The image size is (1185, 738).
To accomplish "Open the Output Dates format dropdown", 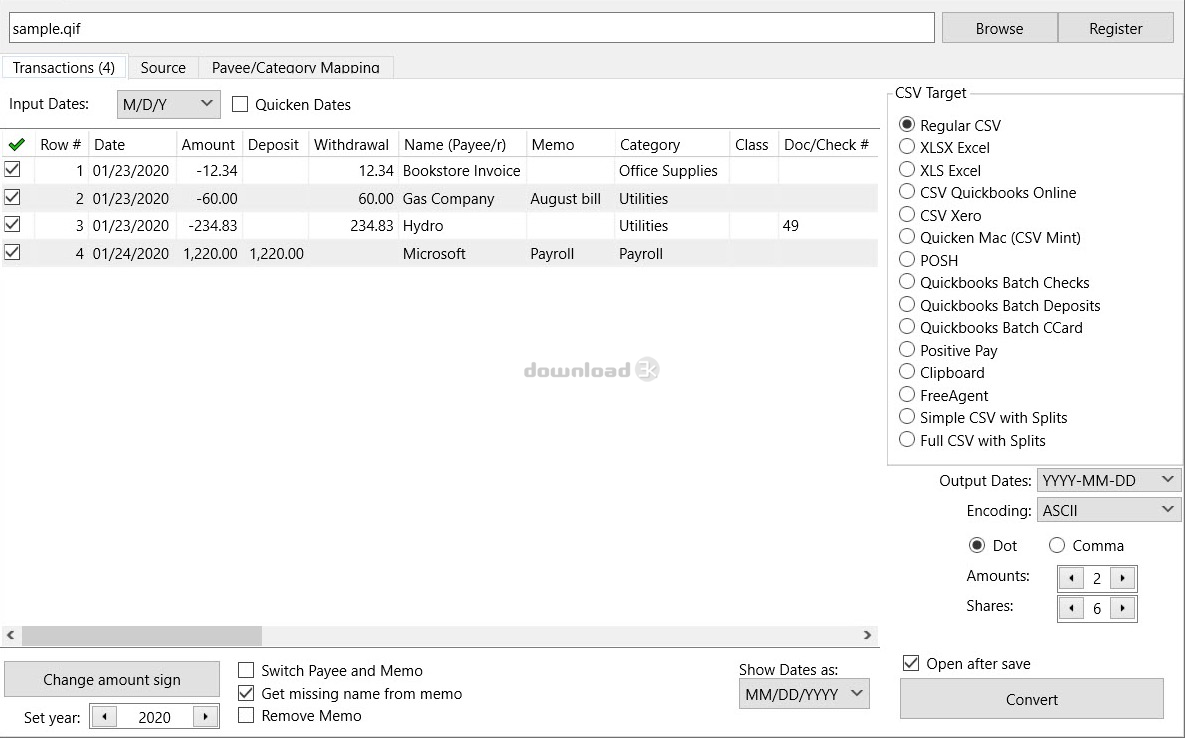I will point(1108,480).
